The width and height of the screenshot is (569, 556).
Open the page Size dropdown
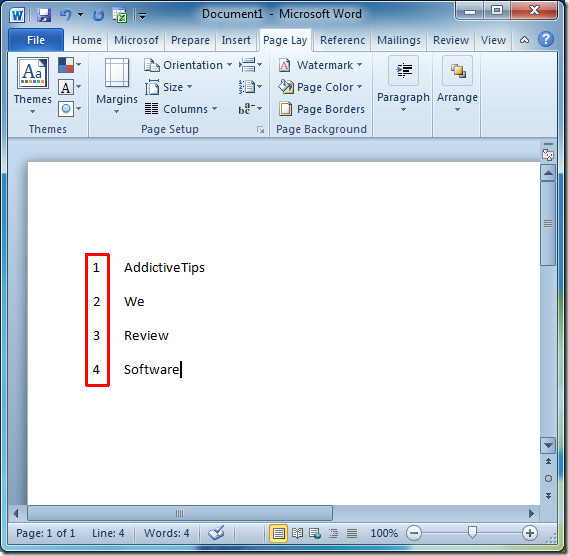click(x=168, y=87)
